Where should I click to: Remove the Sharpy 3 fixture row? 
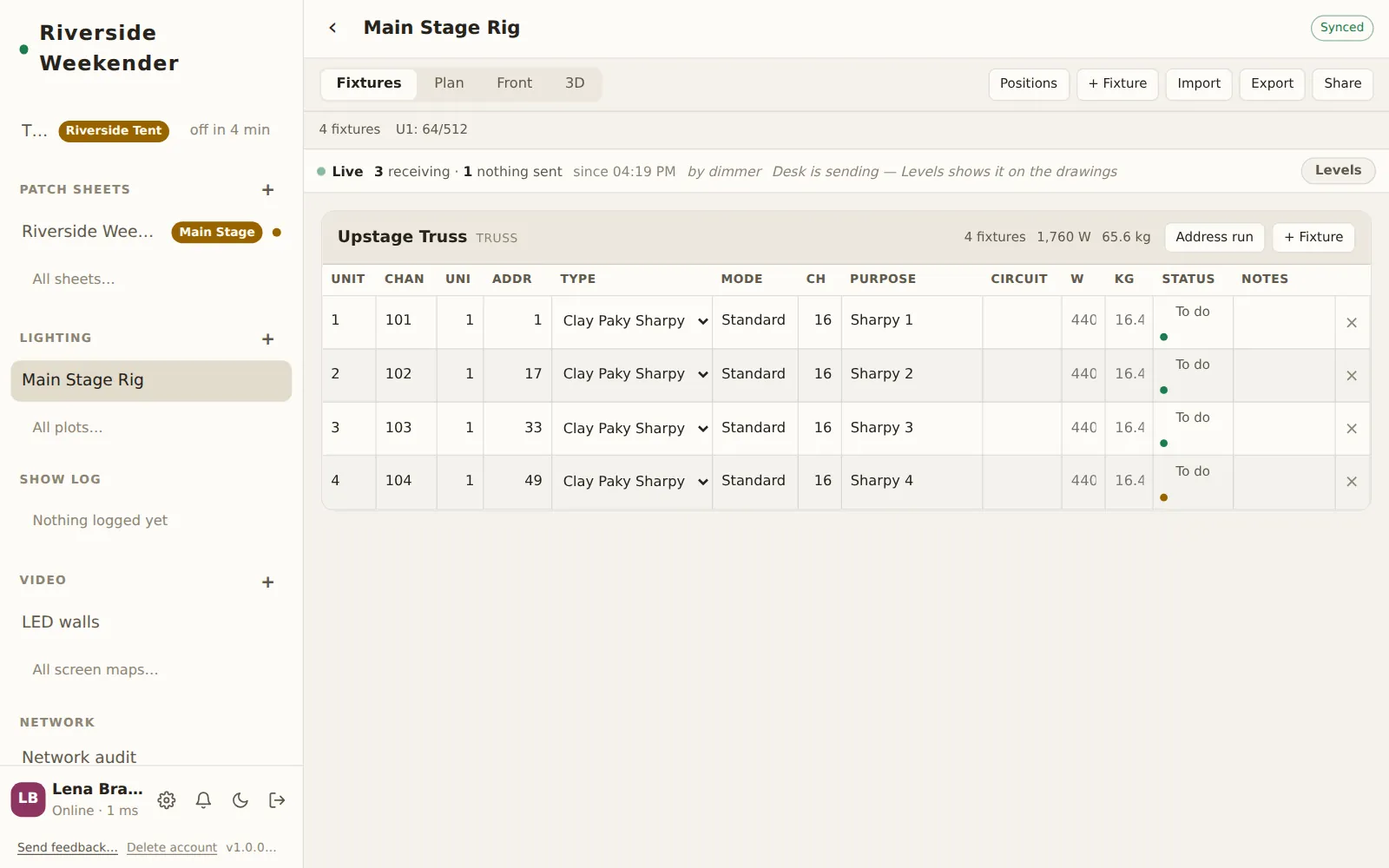(1352, 429)
